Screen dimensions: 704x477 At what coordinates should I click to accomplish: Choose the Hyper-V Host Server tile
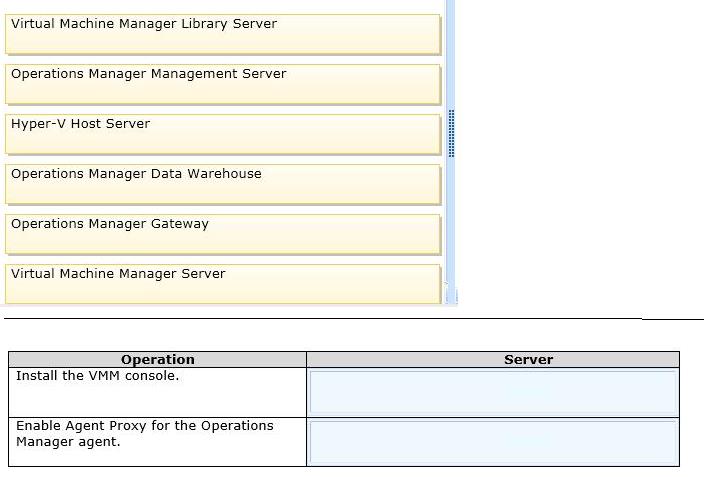223,134
